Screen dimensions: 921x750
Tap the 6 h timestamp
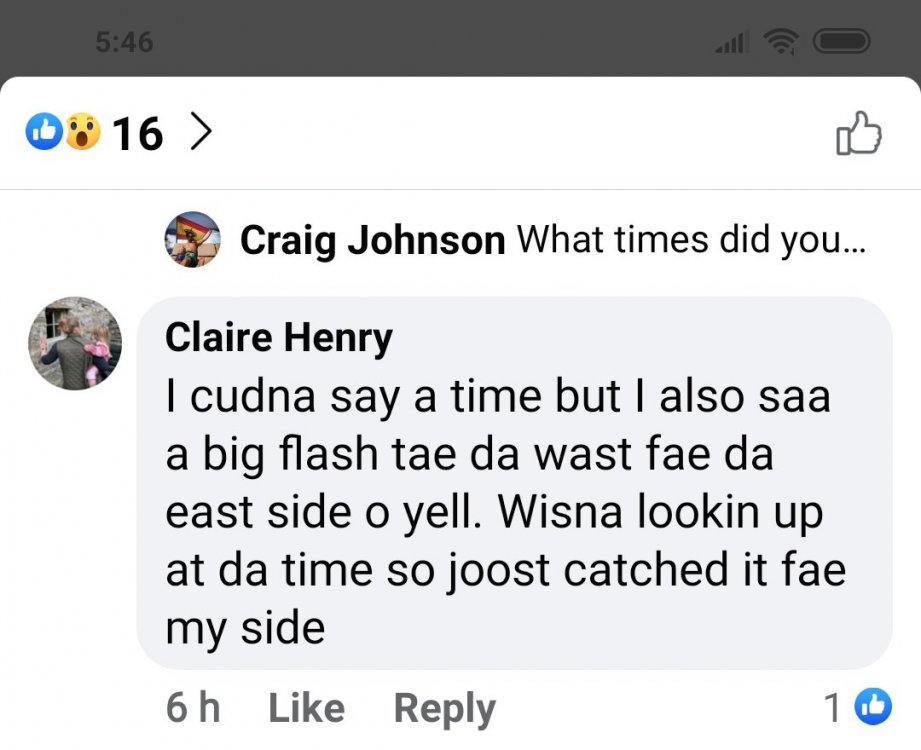tap(193, 708)
